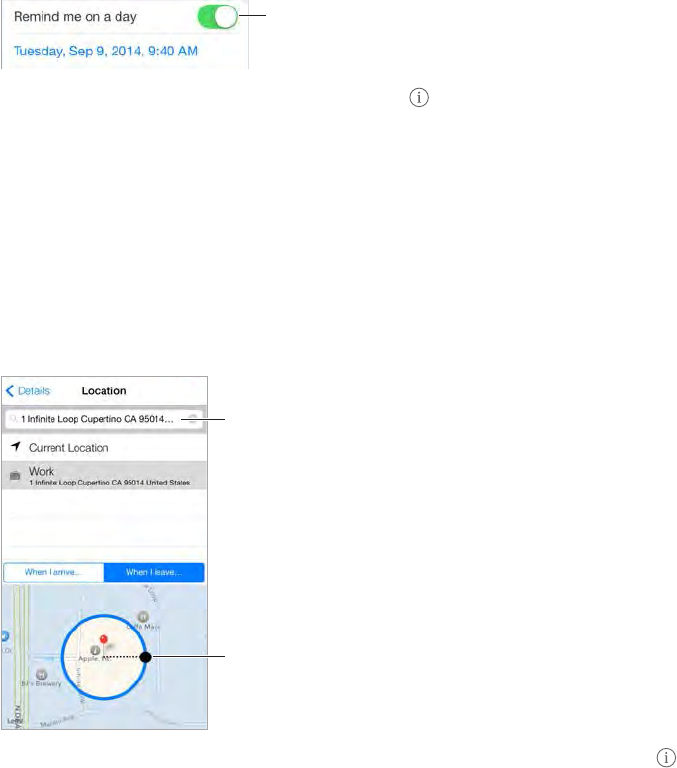Tap the Caffe Macs point of interest icon
This screenshot has width=677, height=768.
[143, 617]
